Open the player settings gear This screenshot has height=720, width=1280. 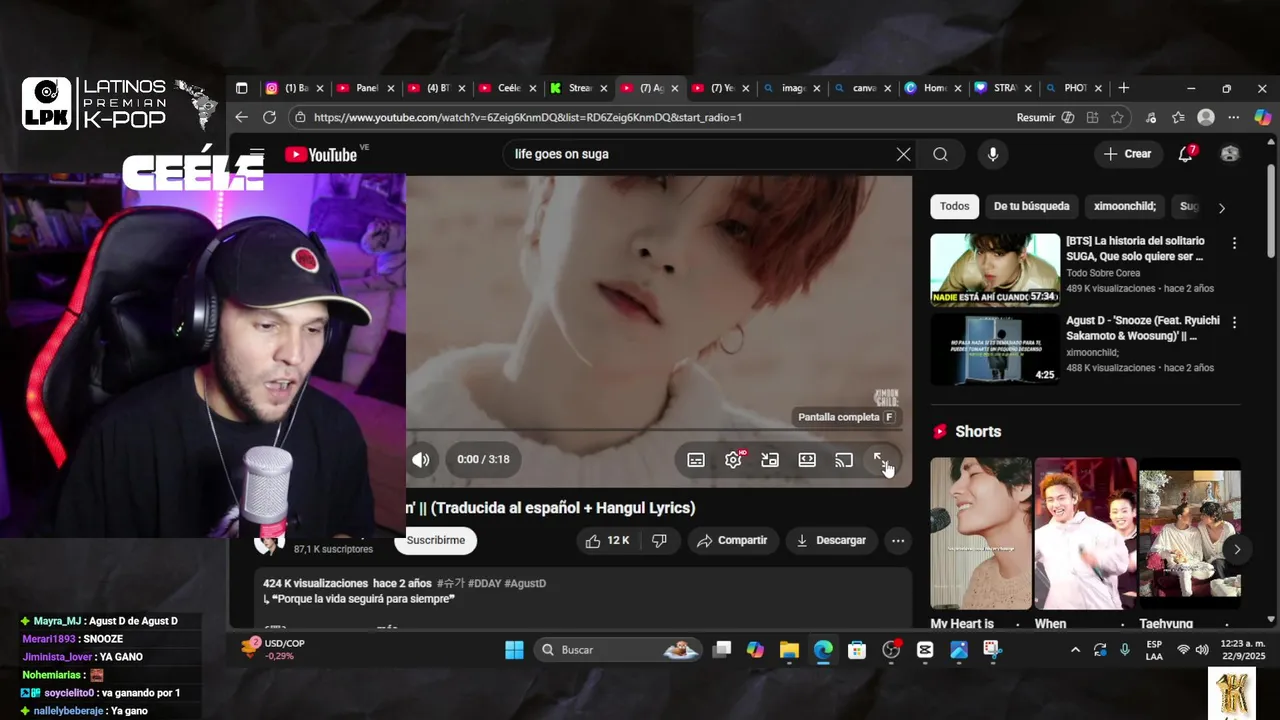(x=734, y=460)
